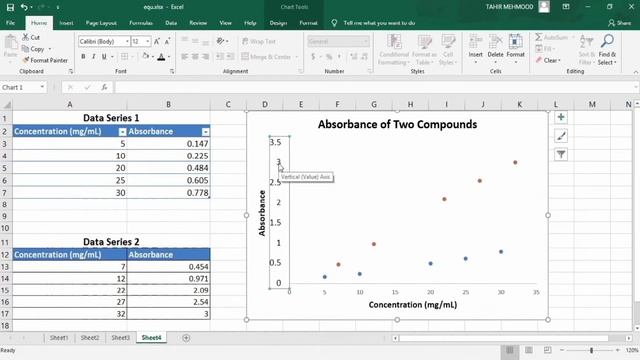Click the zoom slider handle
Screen dimensions: 640x360
pos(591,350)
